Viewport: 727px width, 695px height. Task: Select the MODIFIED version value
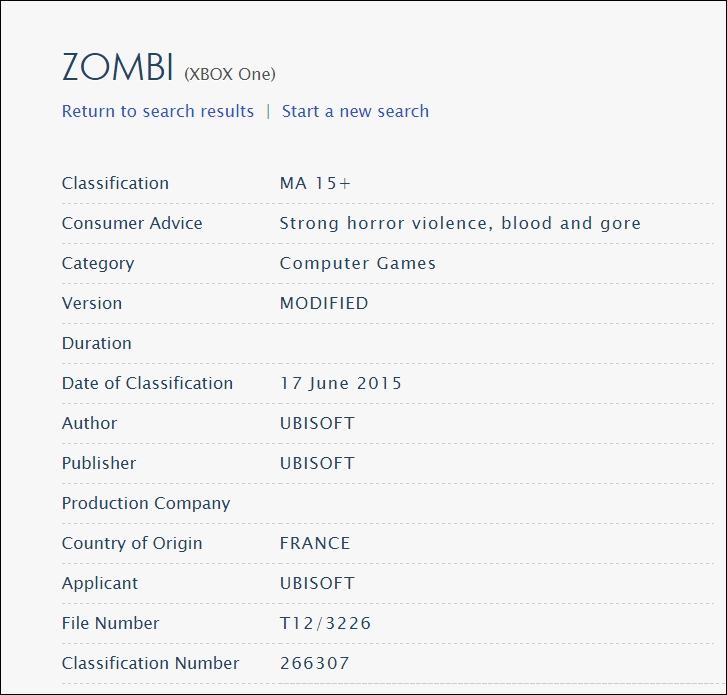pos(324,303)
